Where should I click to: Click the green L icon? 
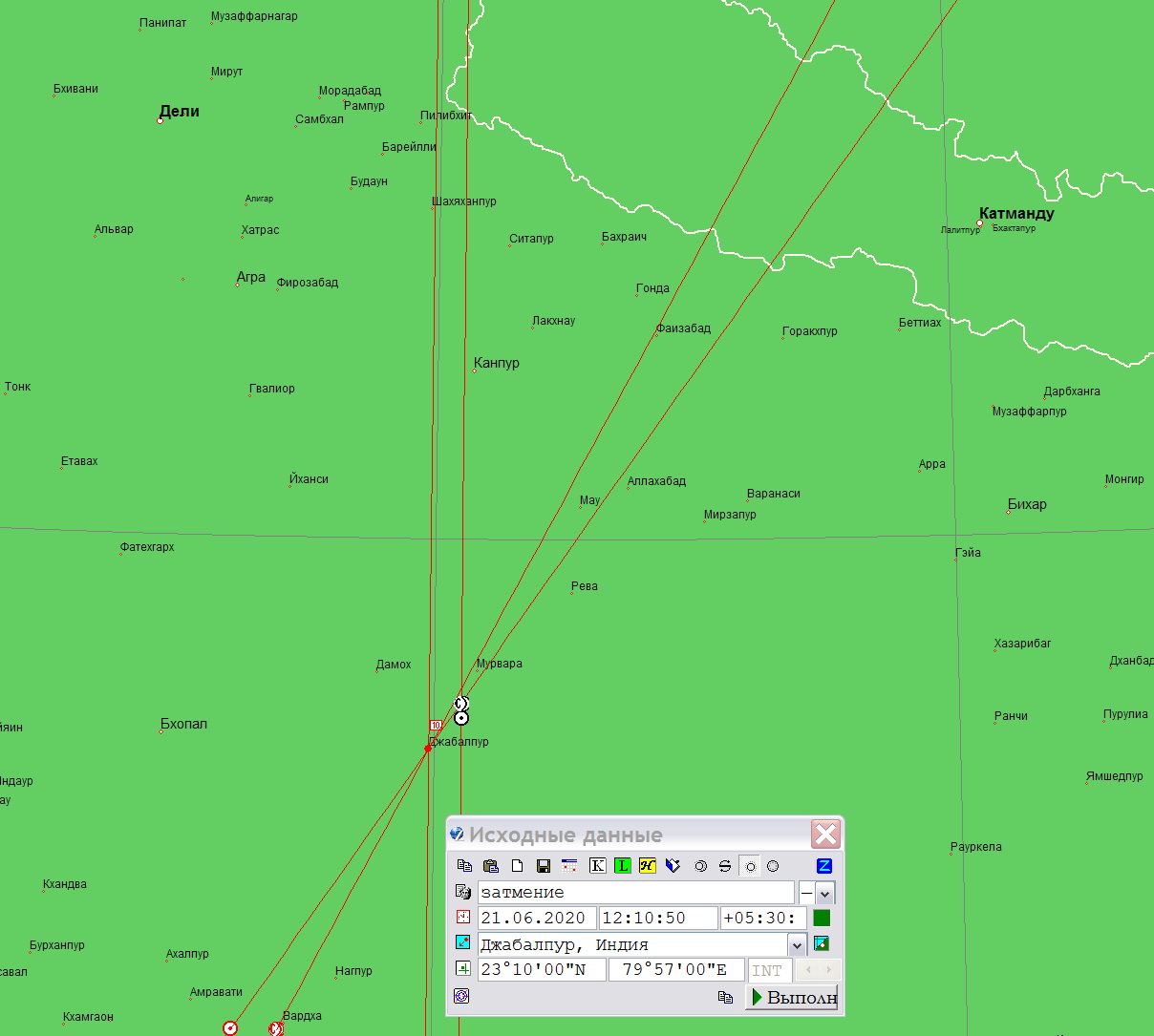point(622,866)
